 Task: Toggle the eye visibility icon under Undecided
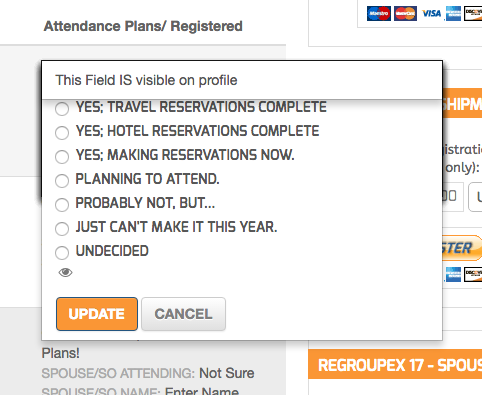[65, 272]
